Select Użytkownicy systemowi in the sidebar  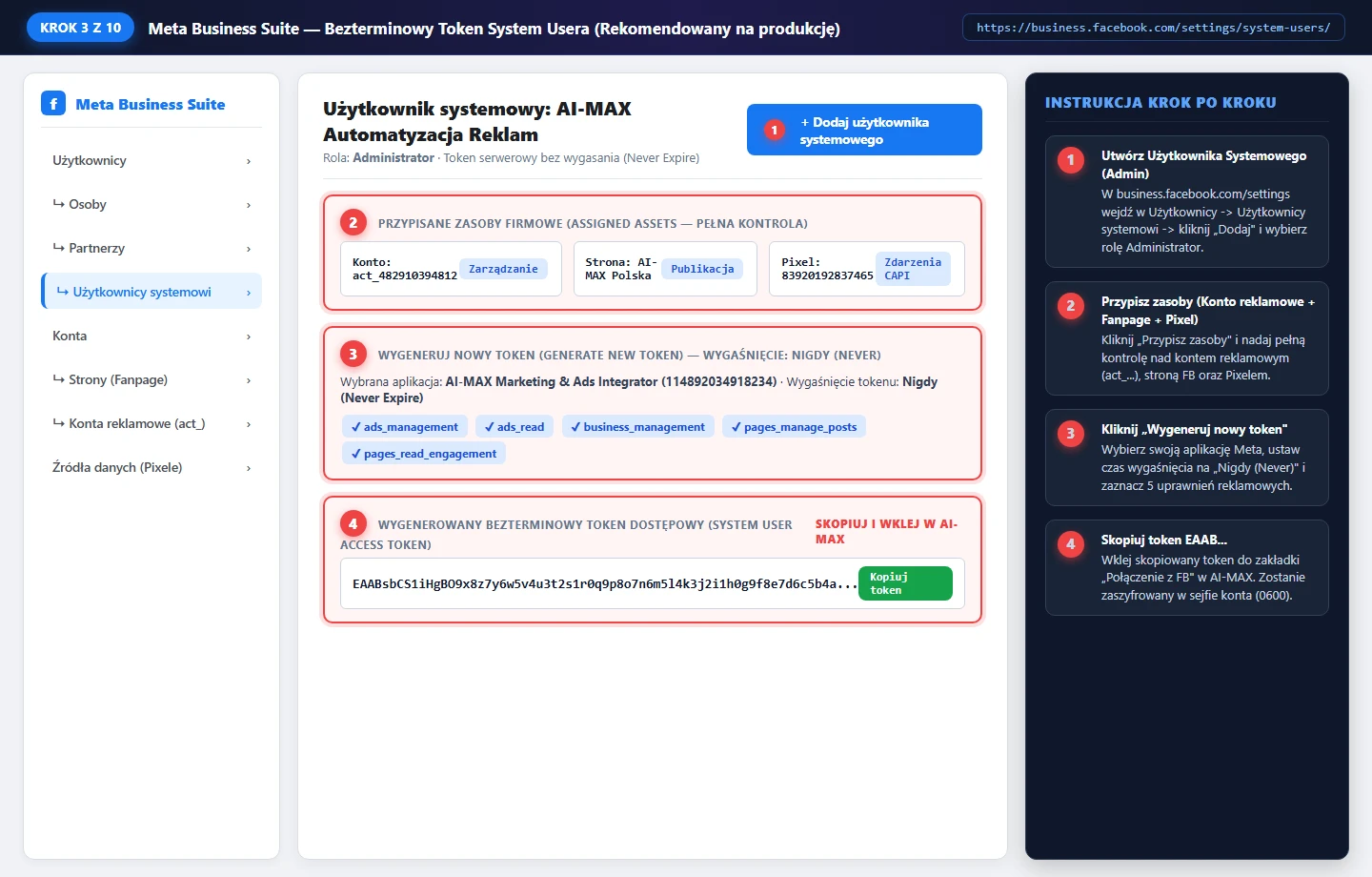click(151, 292)
